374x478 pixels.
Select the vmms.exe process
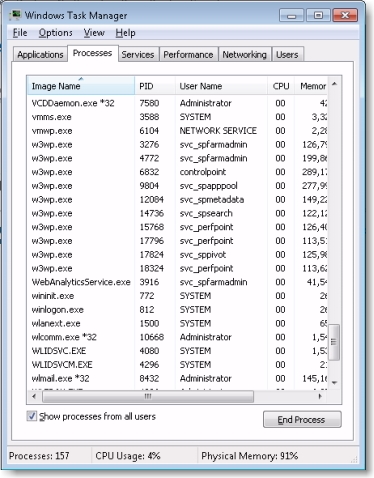[177, 117]
